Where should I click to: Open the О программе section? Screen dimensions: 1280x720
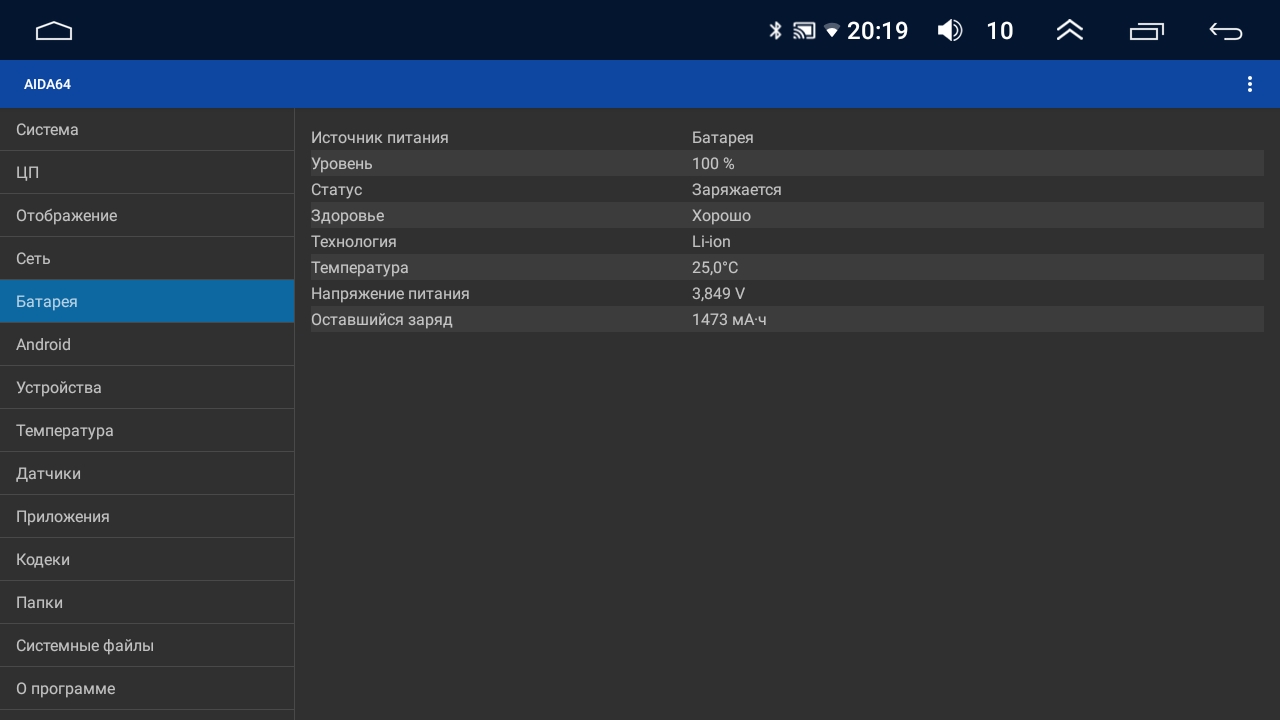pyautogui.click(x=147, y=689)
